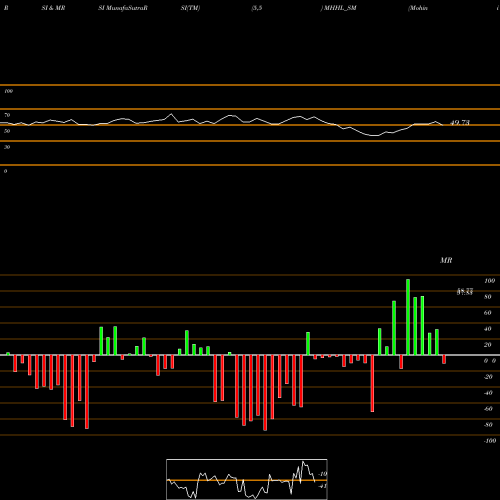500x500 pixels.
Task: Click the -20 label on MR axis
Action: click(488, 377)
